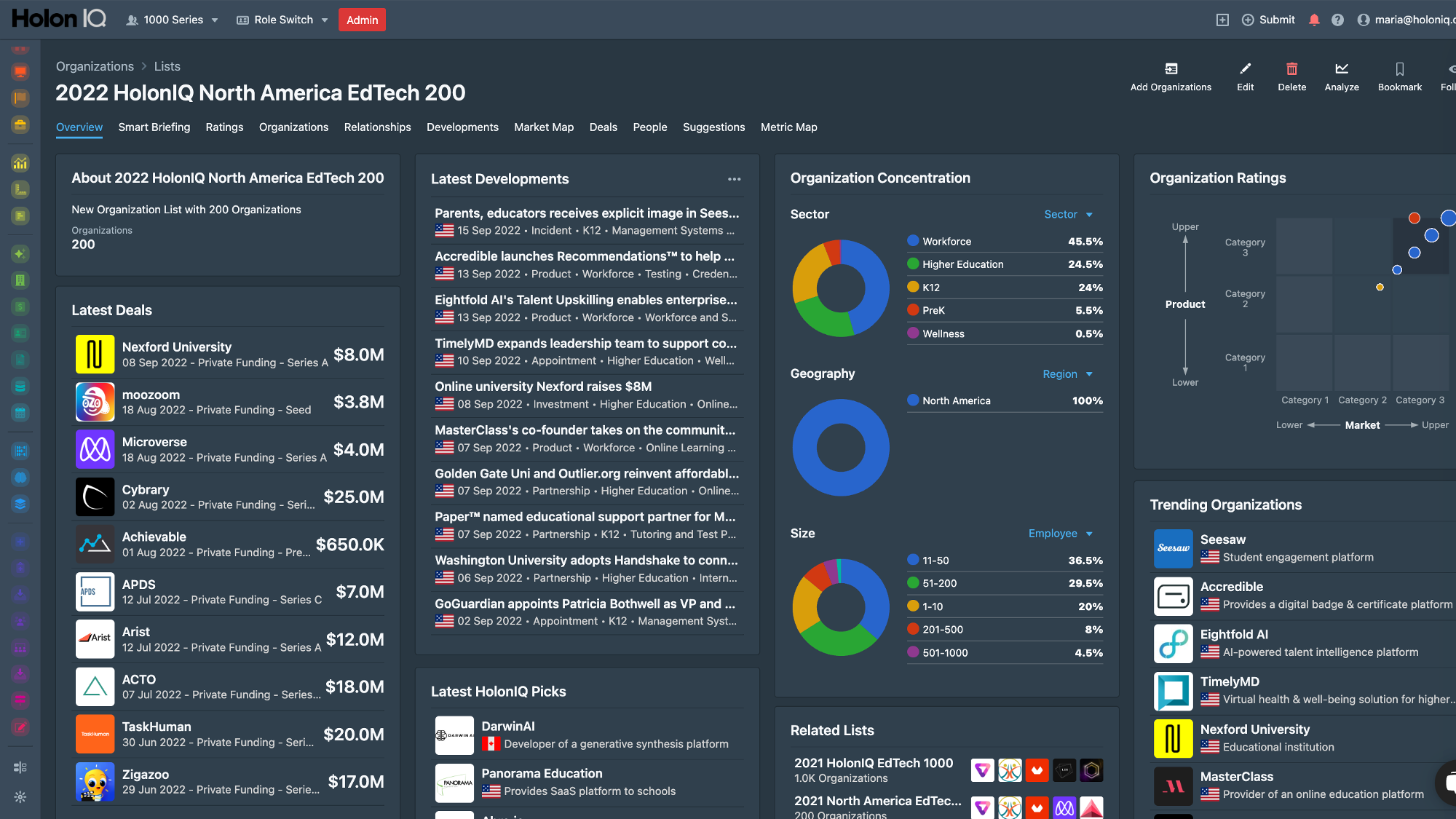Click the Workforce blue legend dot
Viewport: 1456px width, 819px height.
tap(913, 240)
